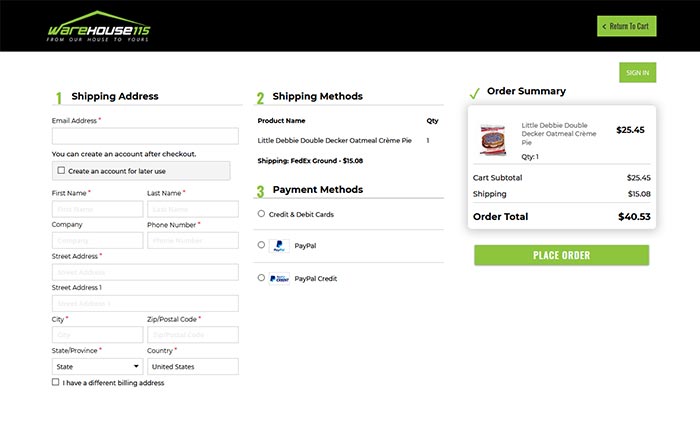Click the Shipping Address heading
This screenshot has height=435, width=700.
coord(115,96)
